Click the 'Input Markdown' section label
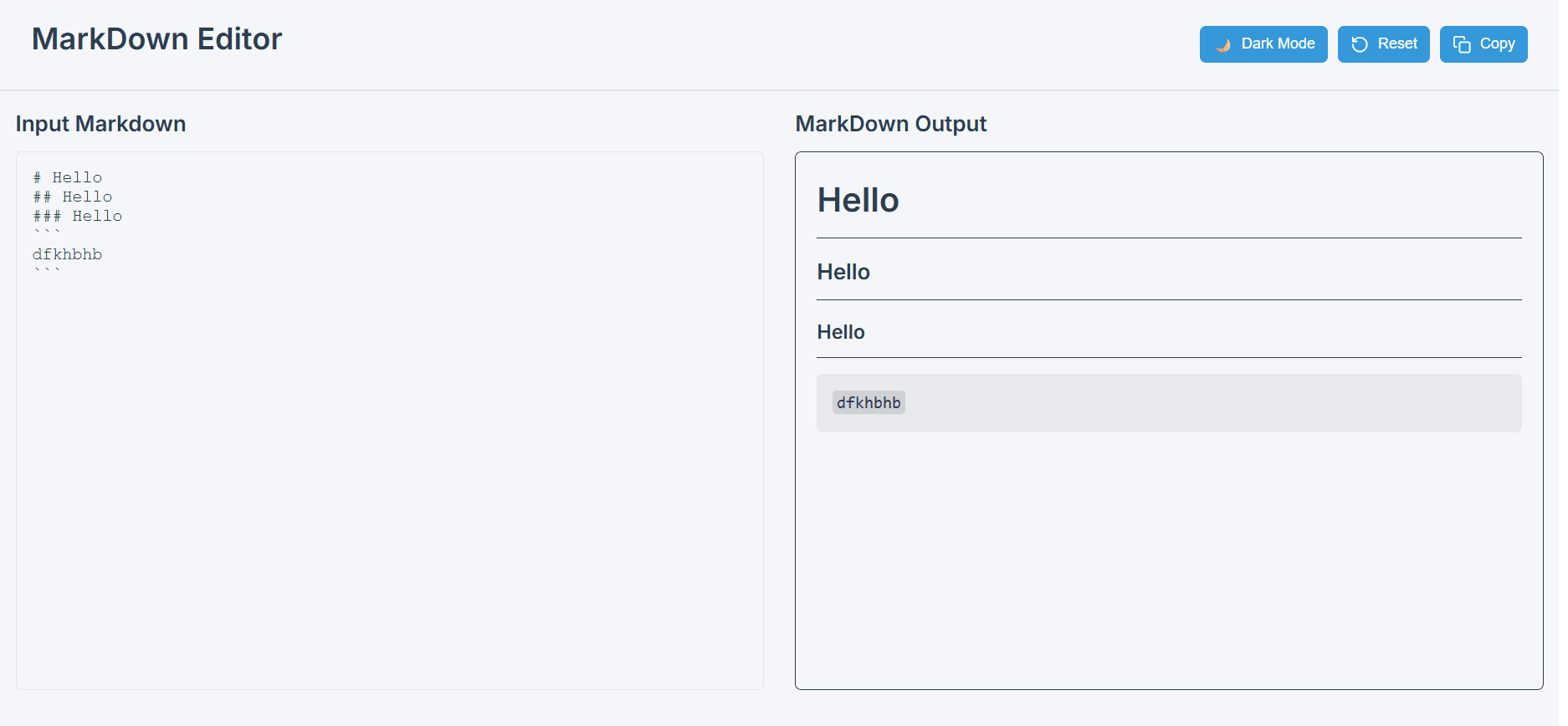Viewport: 1568px width, 726px height. 100,124
